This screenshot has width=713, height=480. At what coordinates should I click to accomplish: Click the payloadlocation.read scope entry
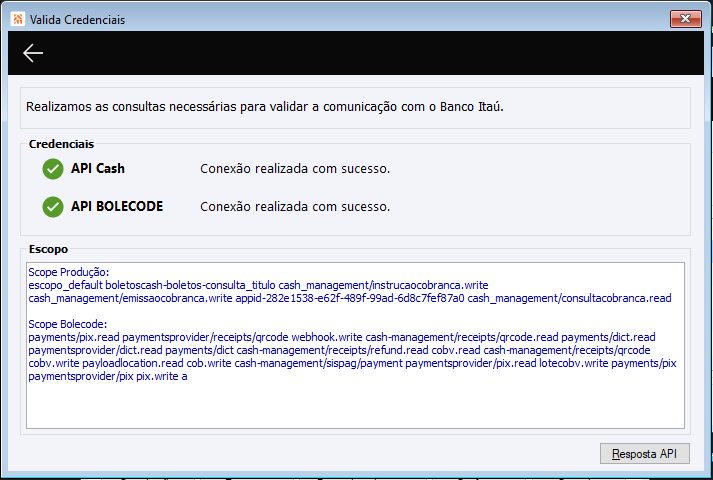pos(133,363)
